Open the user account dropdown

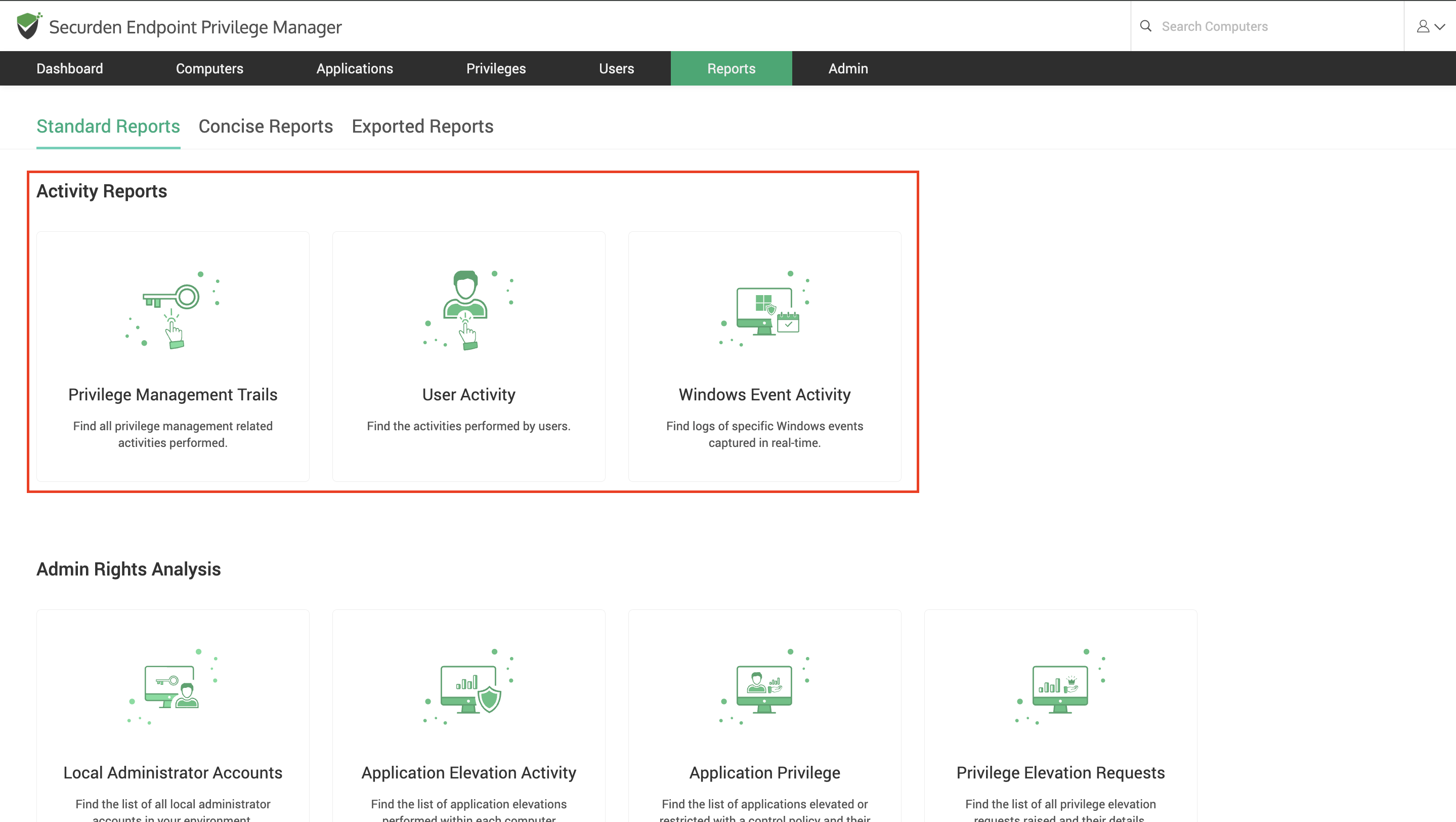click(1431, 26)
